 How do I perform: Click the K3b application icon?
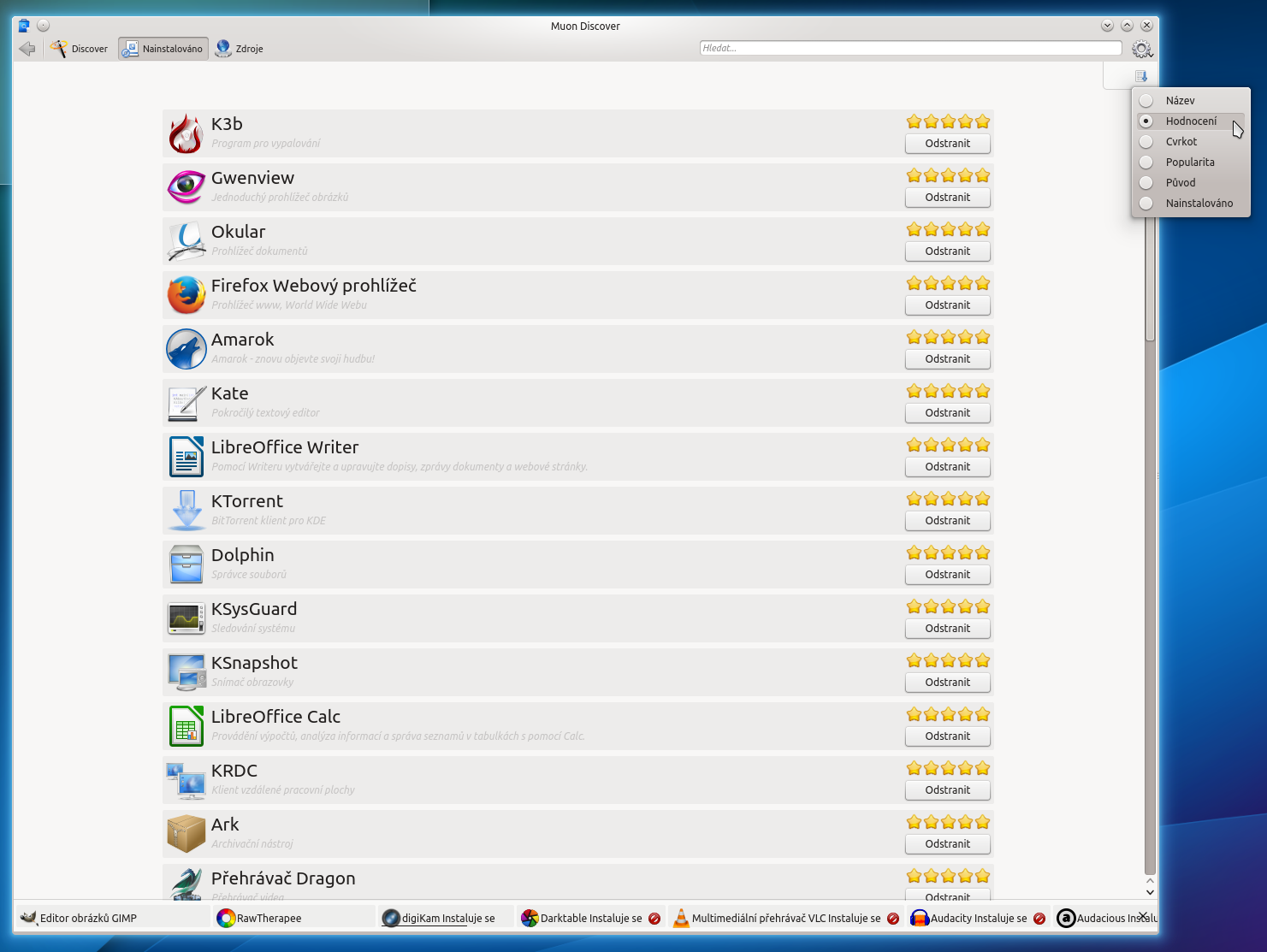coord(186,133)
